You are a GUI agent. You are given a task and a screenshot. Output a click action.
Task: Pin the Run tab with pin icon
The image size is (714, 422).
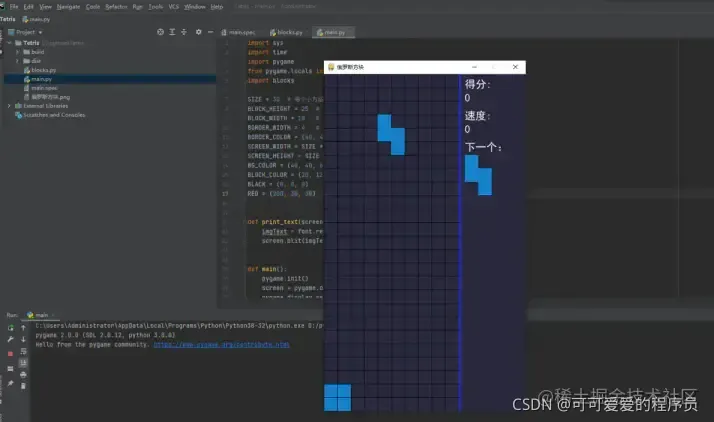pyautogui.click(x=10, y=384)
